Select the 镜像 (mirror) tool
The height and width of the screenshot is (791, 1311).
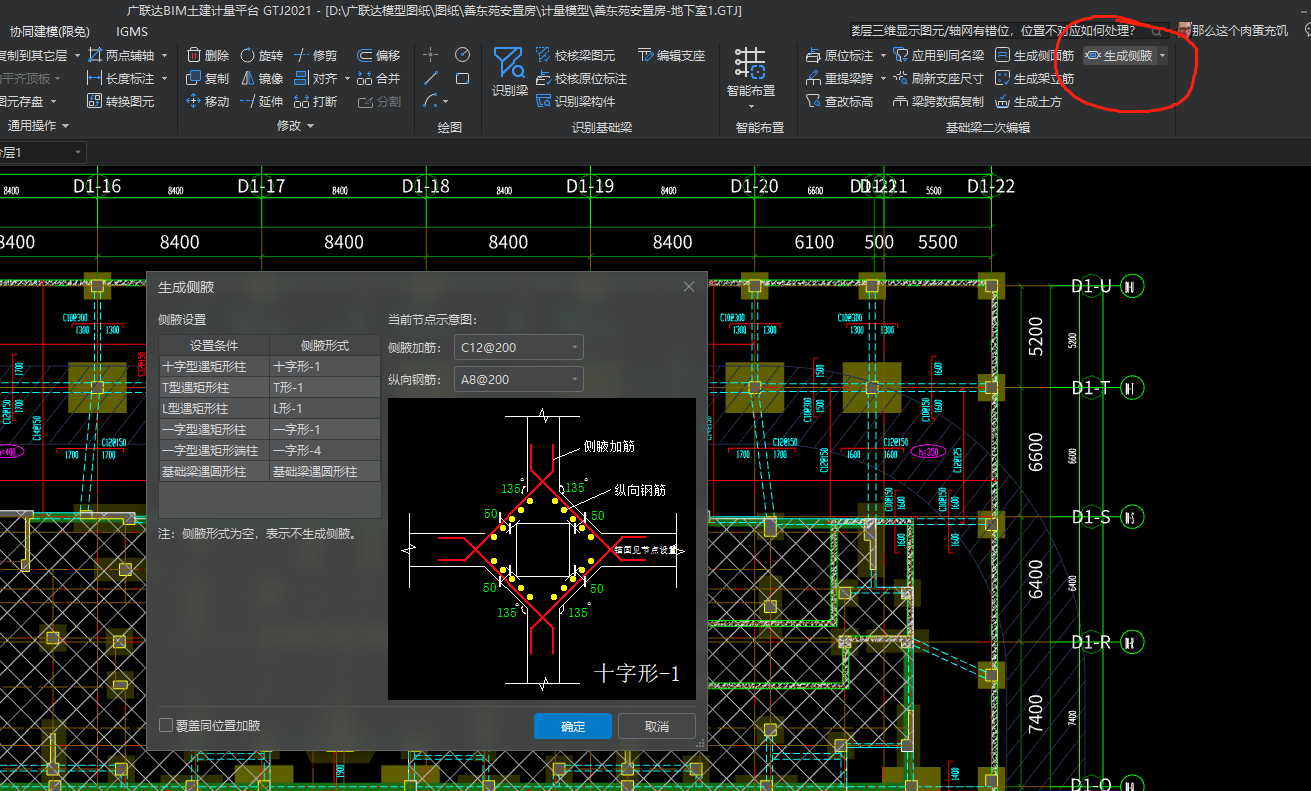click(x=262, y=78)
